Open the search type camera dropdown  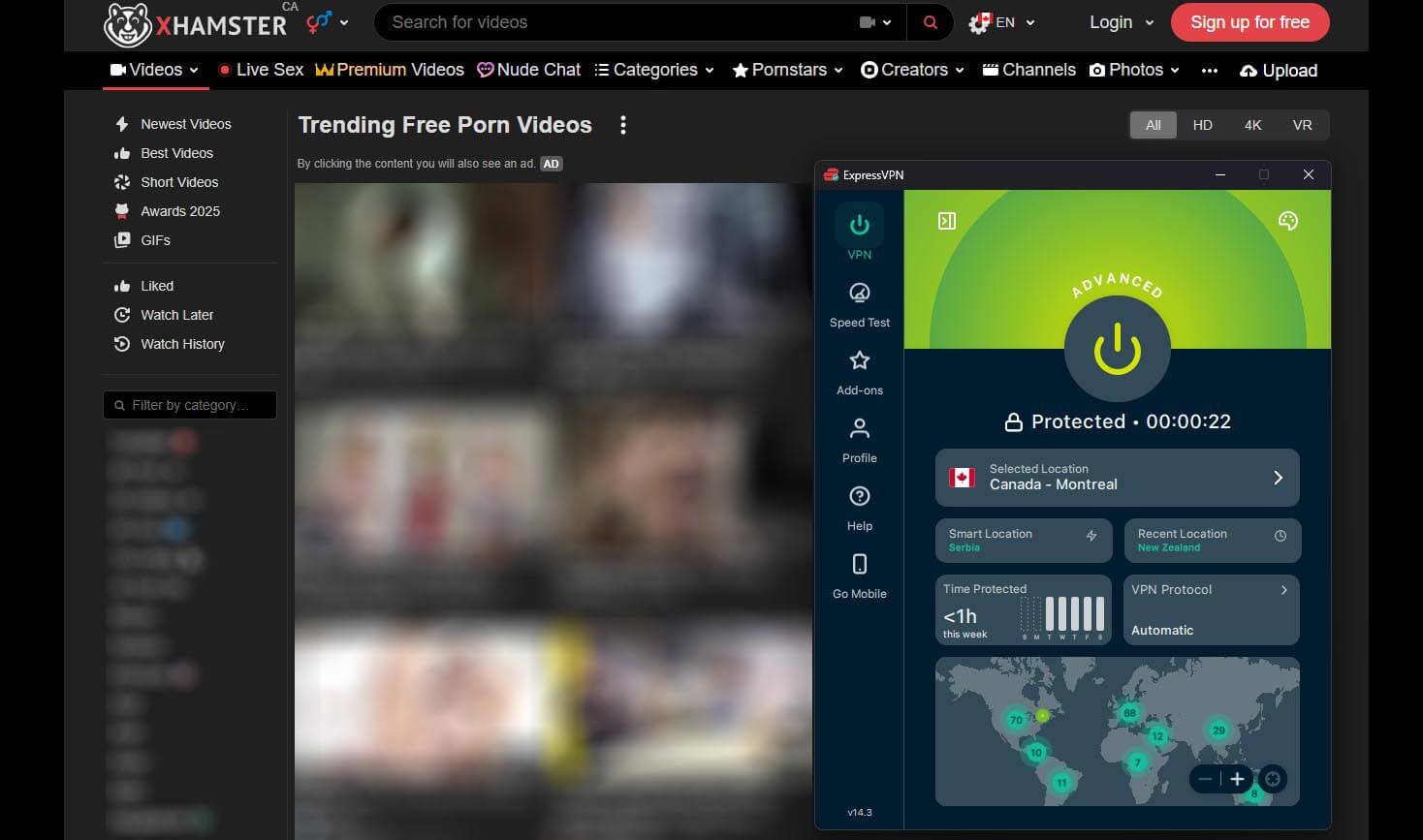[874, 22]
